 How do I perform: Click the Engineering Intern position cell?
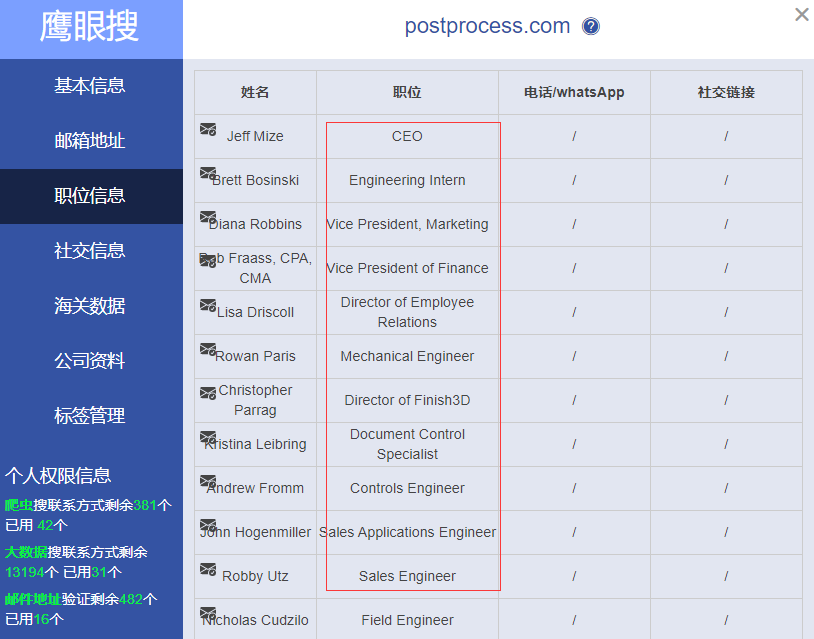point(407,181)
